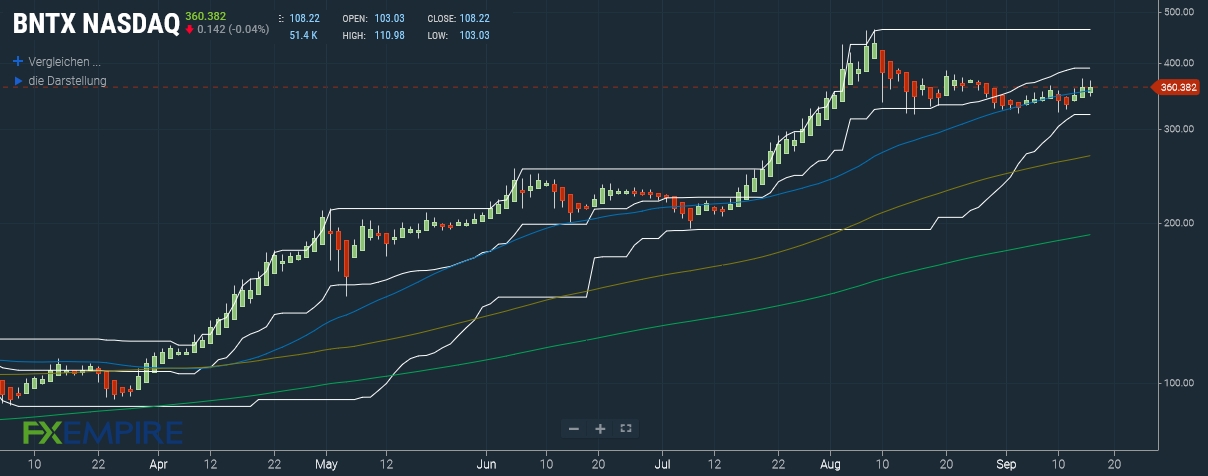Click the green 360.382 price under title
This screenshot has width=1208, height=476.
click(x=207, y=16)
